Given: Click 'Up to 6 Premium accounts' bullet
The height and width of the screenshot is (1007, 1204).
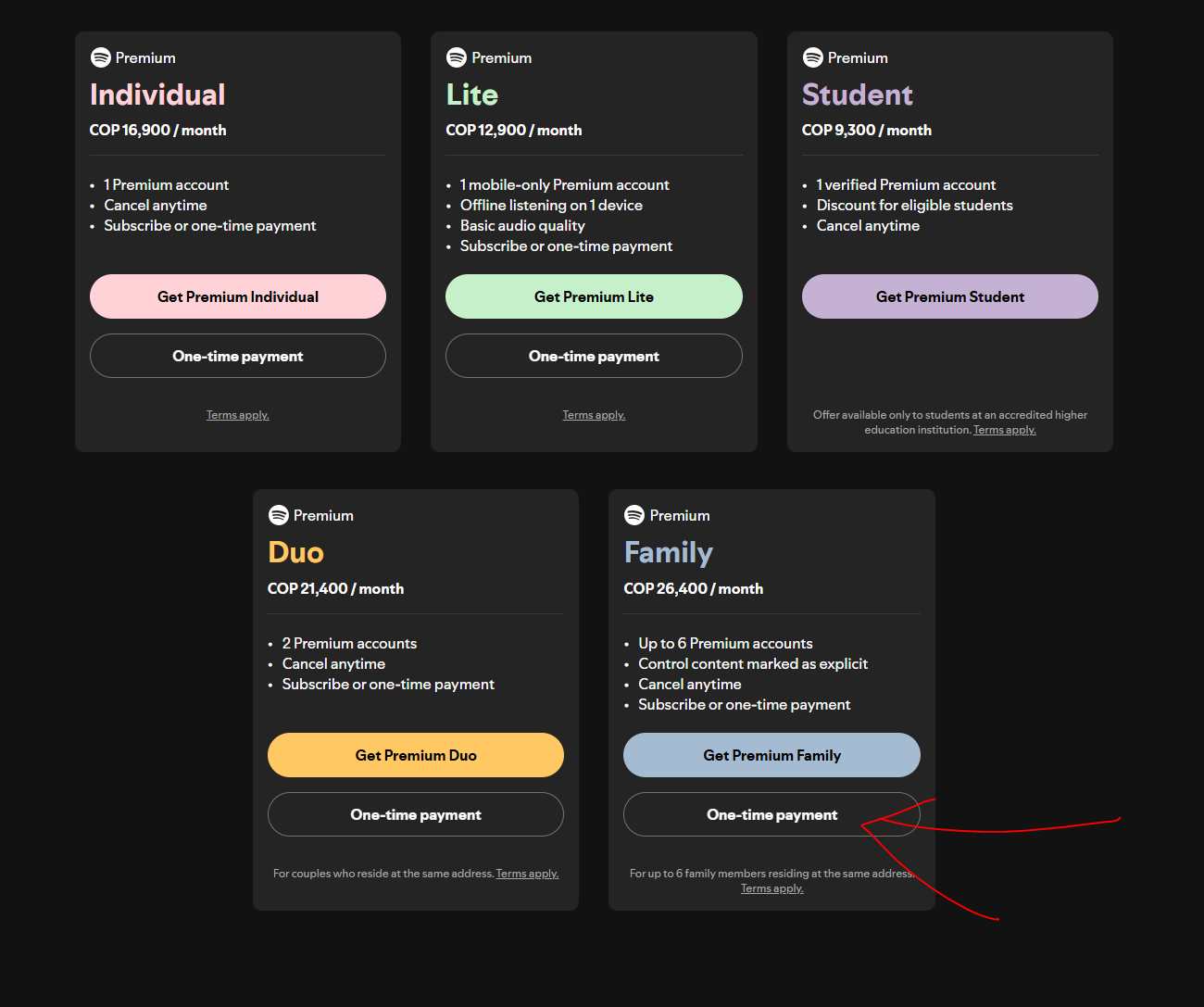Looking at the screenshot, I should point(725,644).
